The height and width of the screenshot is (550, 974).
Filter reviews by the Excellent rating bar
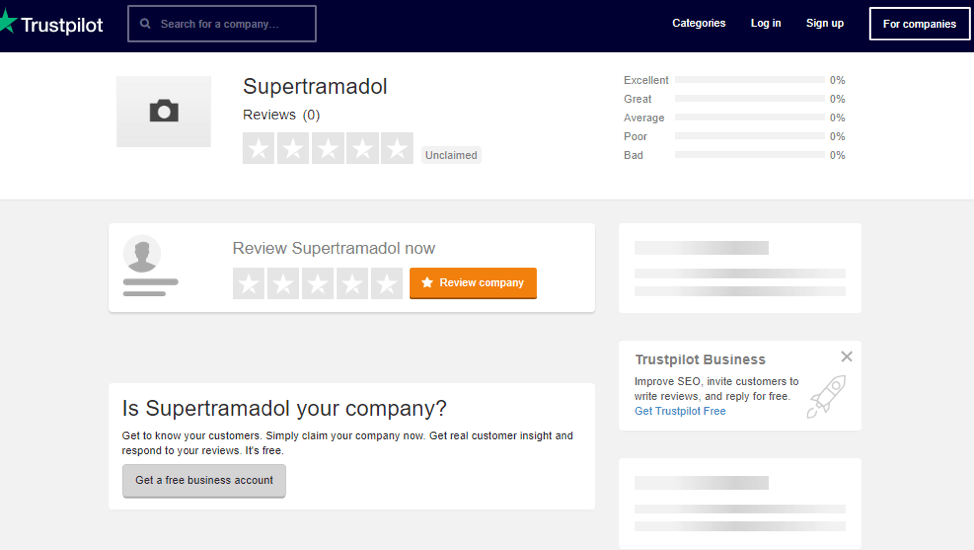click(x=749, y=80)
